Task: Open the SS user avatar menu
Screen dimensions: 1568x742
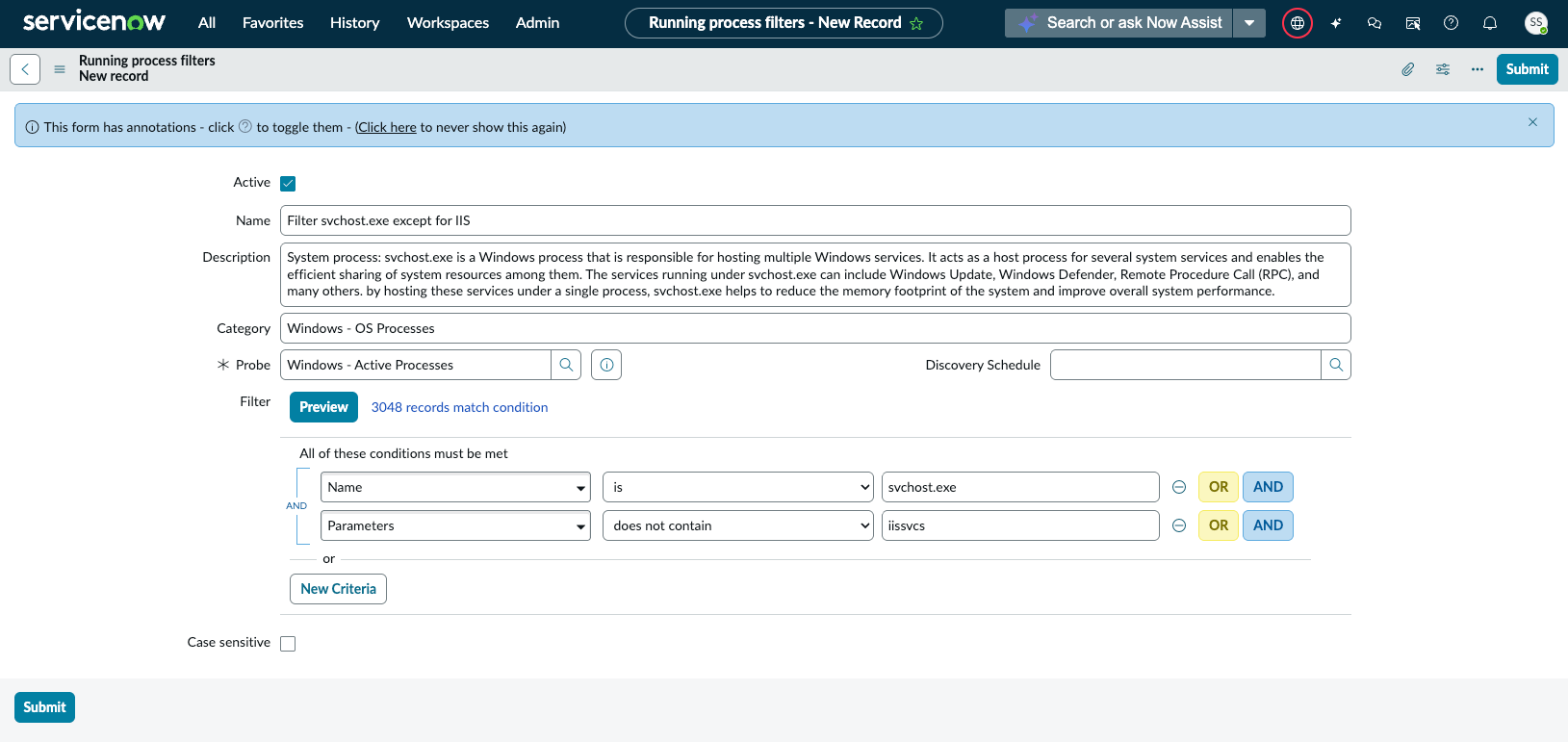Action: coord(1536,23)
